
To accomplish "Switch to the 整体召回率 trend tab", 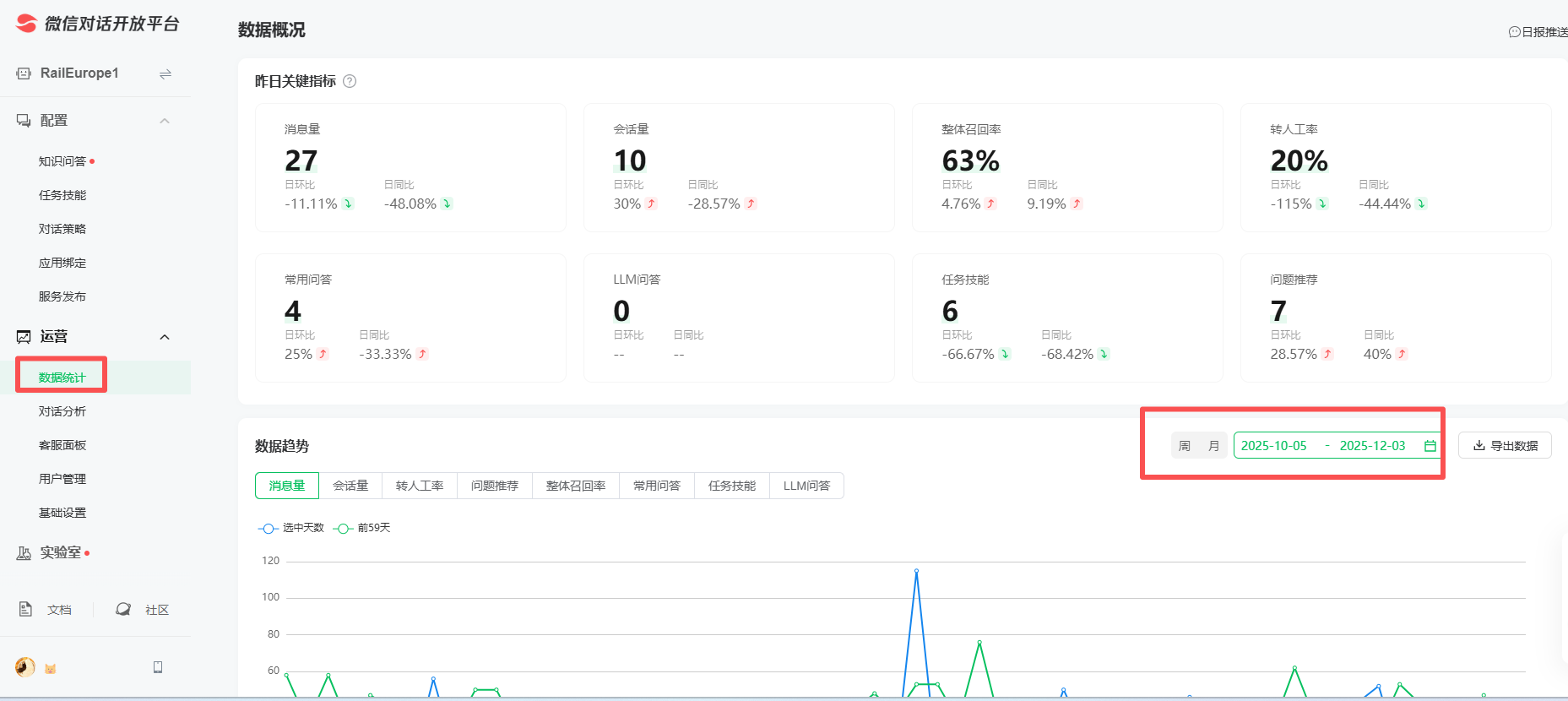I will click(x=576, y=486).
